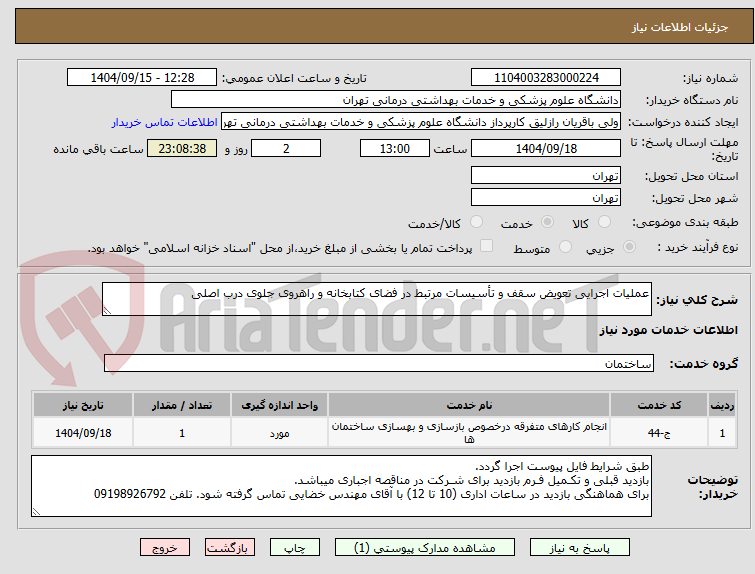Viewport: 755px width, 574px height.
Task: Select the جزیی purchase type radio
Action: [629, 247]
